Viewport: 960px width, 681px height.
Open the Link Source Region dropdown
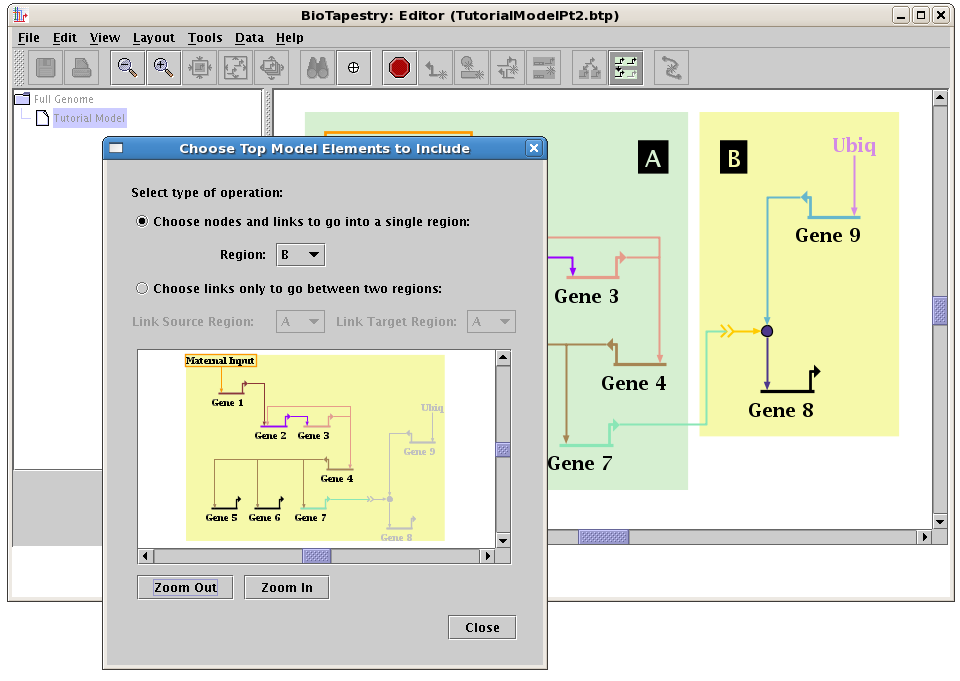pos(300,322)
